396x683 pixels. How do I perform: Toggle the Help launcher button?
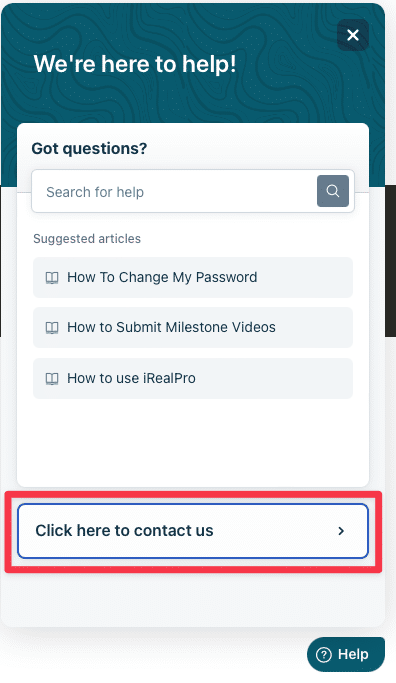click(346, 655)
